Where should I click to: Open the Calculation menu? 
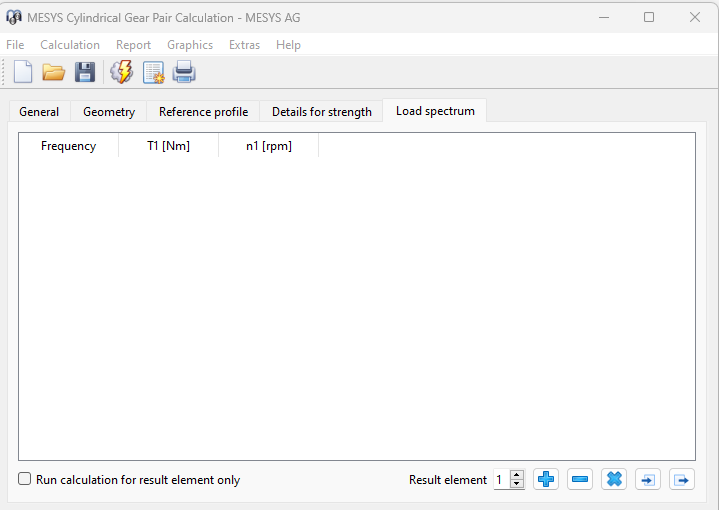coord(70,45)
